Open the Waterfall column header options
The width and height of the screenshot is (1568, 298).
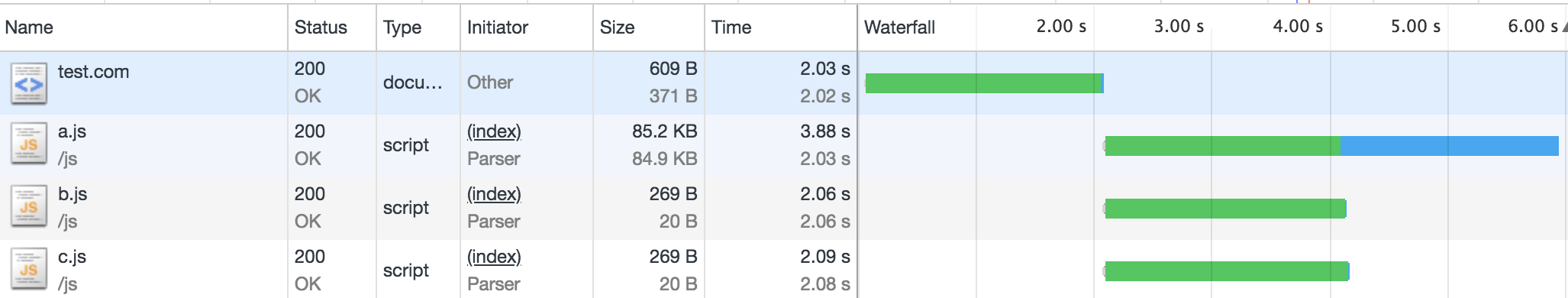(899, 28)
